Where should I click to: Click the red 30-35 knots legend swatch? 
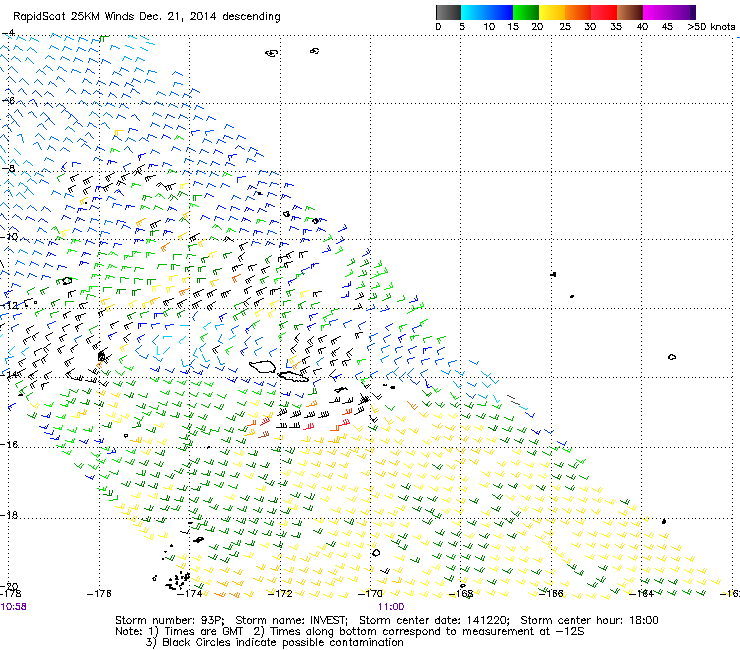pyautogui.click(x=604, y=12)
